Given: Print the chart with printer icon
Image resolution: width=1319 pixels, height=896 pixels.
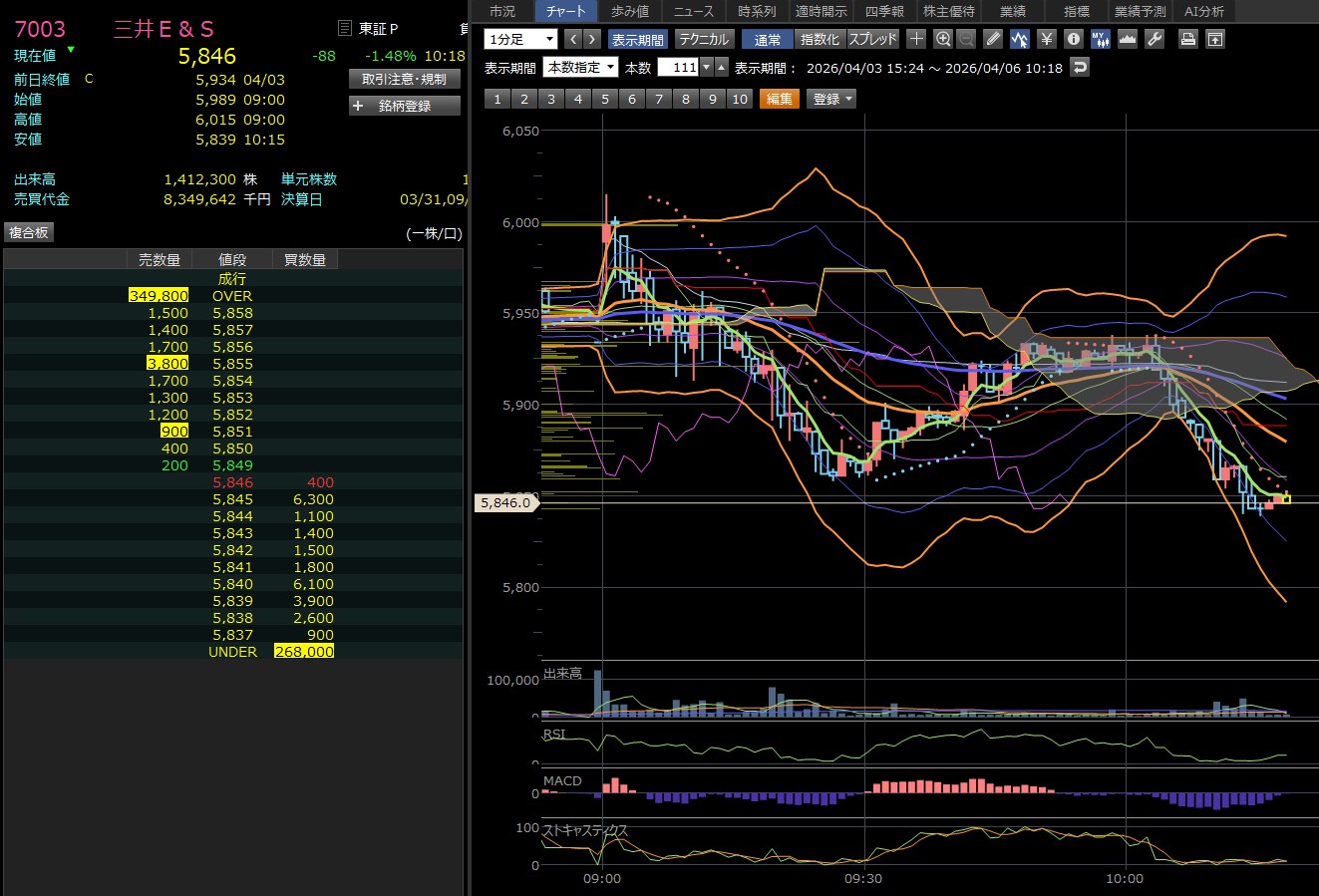Looking at the screenshot, I should (1187, 39).
